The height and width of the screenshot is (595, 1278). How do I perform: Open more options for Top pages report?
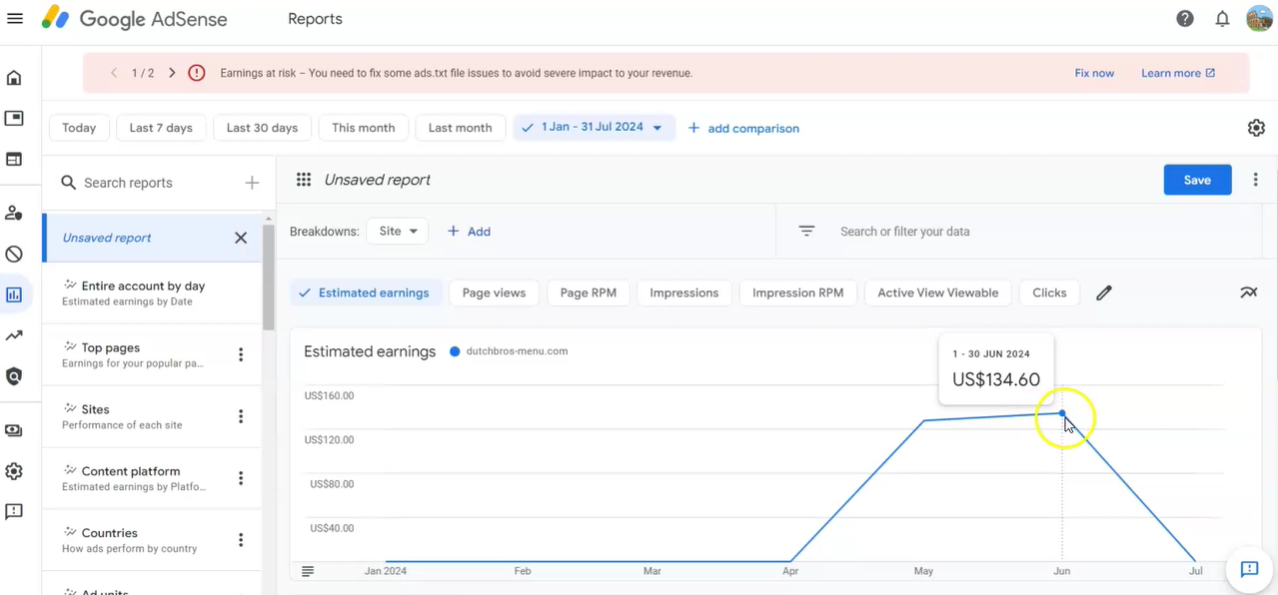(x=241, y=355)
